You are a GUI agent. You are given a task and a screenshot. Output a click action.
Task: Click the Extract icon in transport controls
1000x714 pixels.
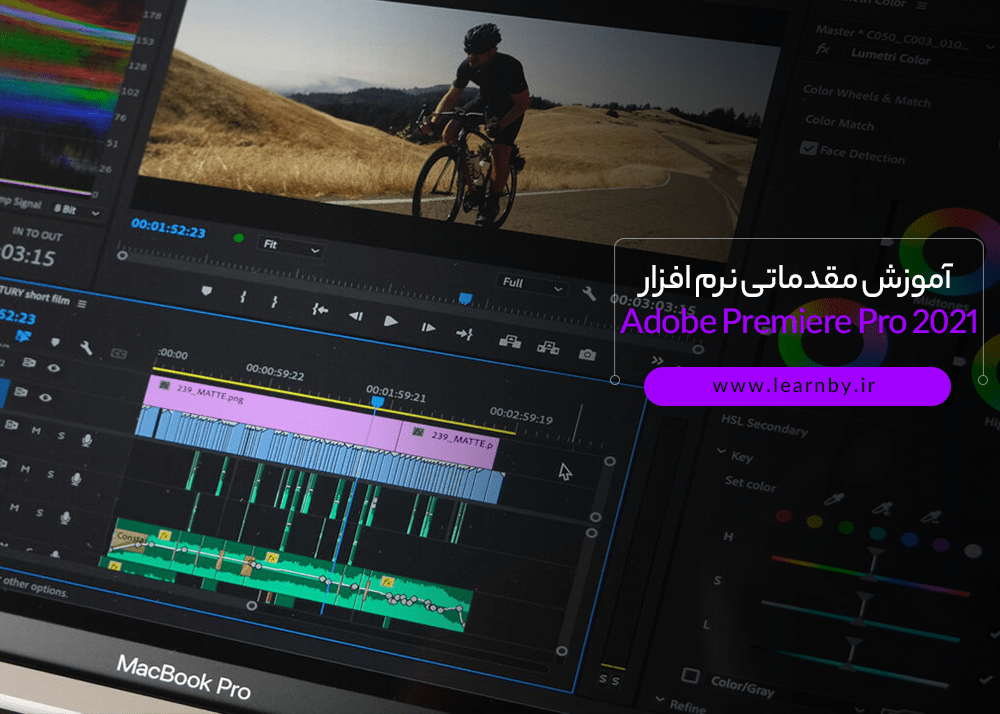pos(548,347)
